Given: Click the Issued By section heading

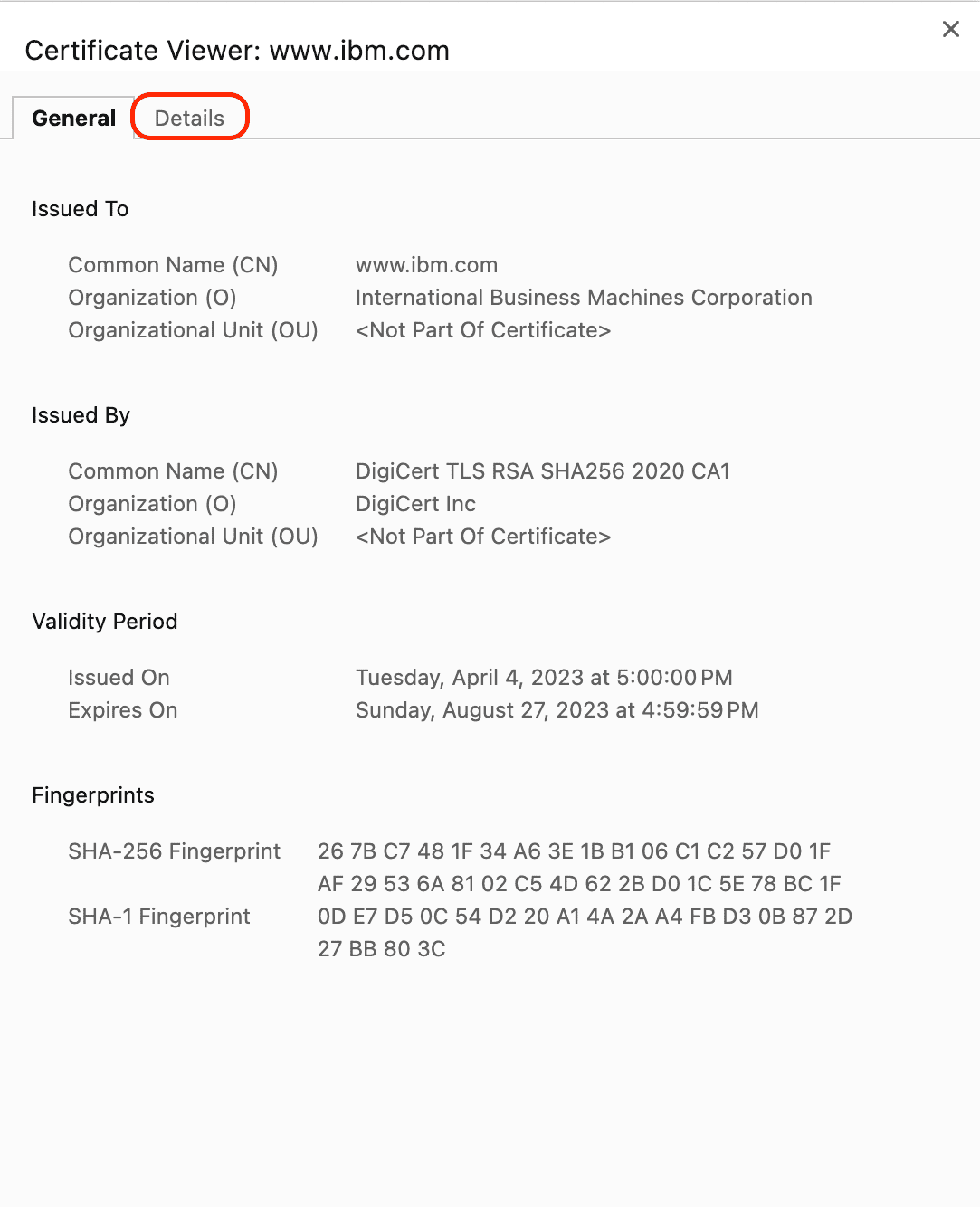Looking at the screenshot, I should click(x=81, y=415).
